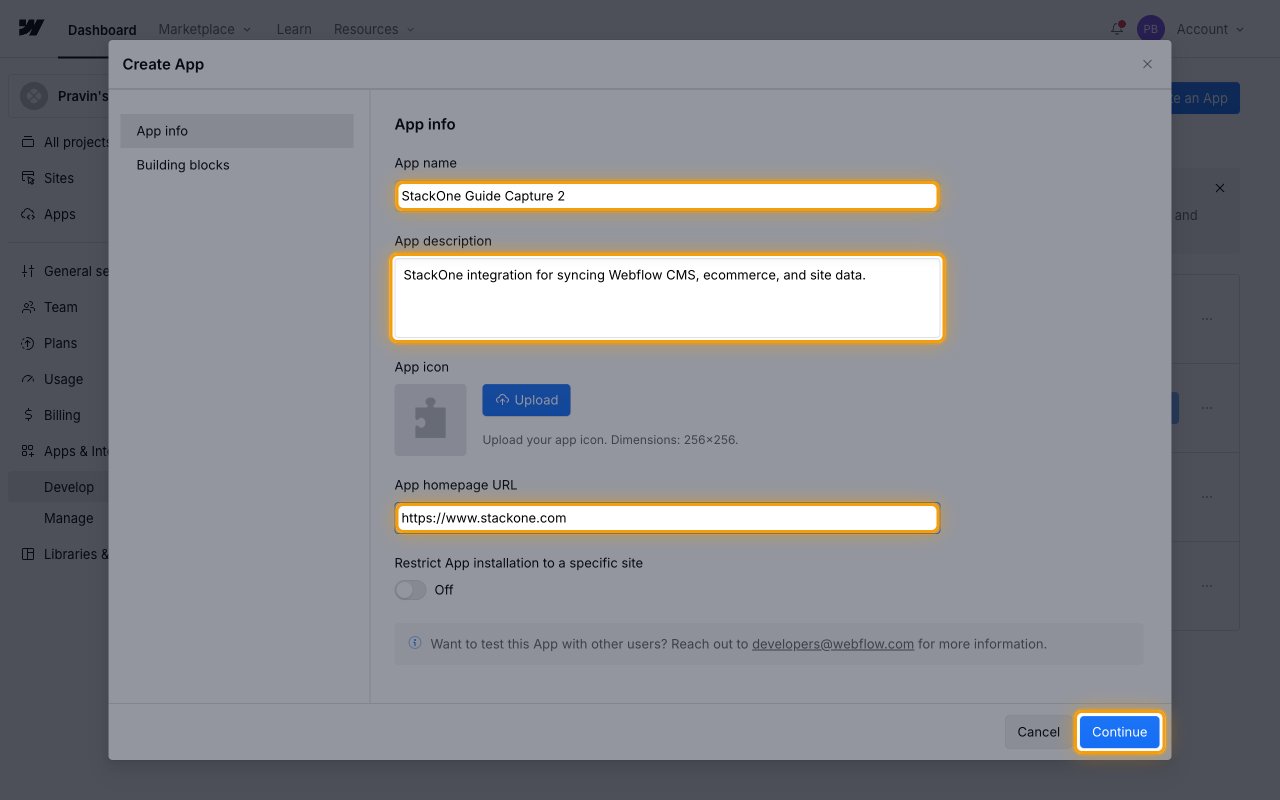Close the Create App dialog
This screenshot has height=800, width=1280.
pos(1147,64)
